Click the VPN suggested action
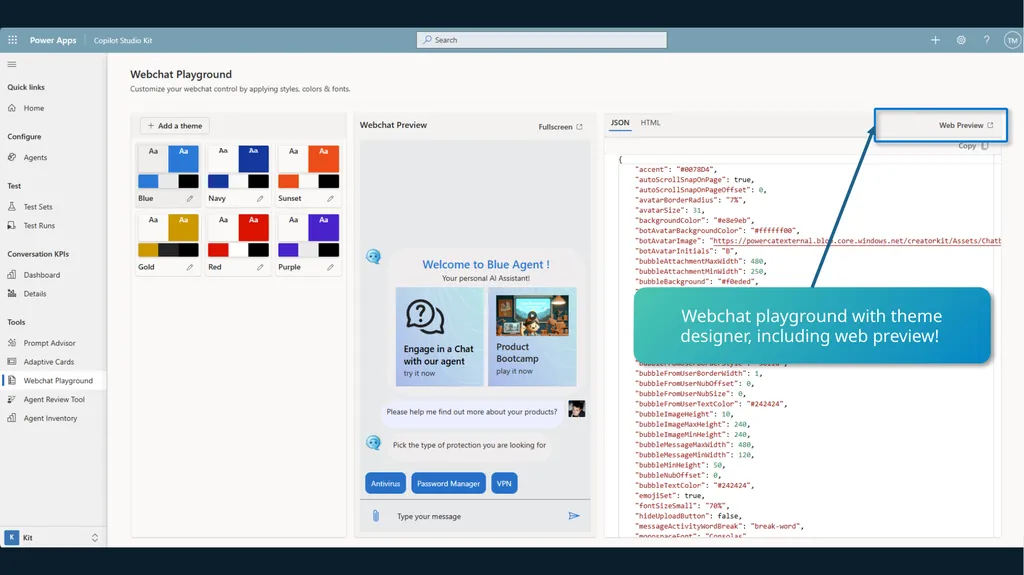1024x575 pixels. 504,484
